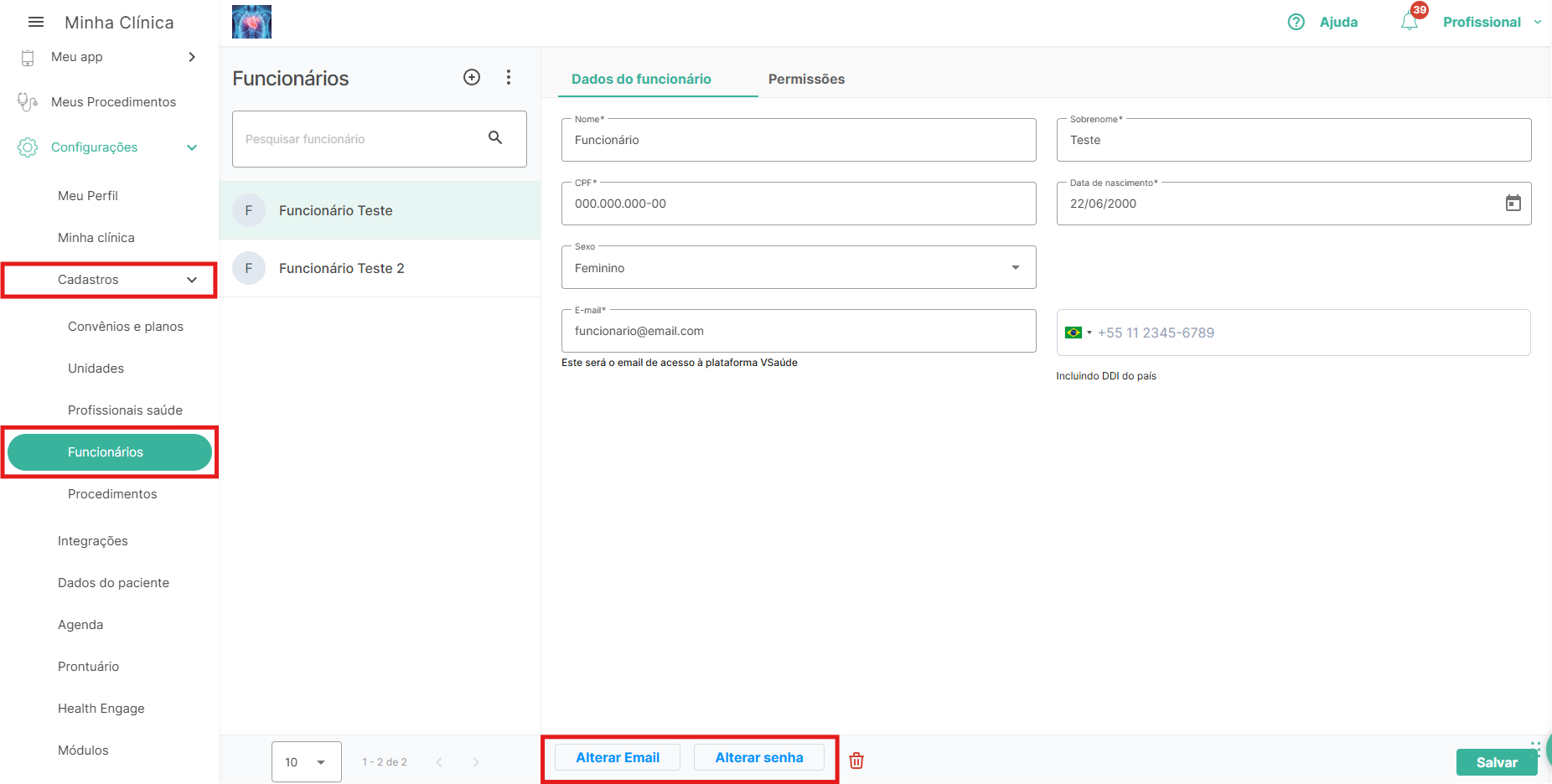Select Funcionário Teste 2 from the list
This screenshot has width=1552, height=784.
pos(342,268)
